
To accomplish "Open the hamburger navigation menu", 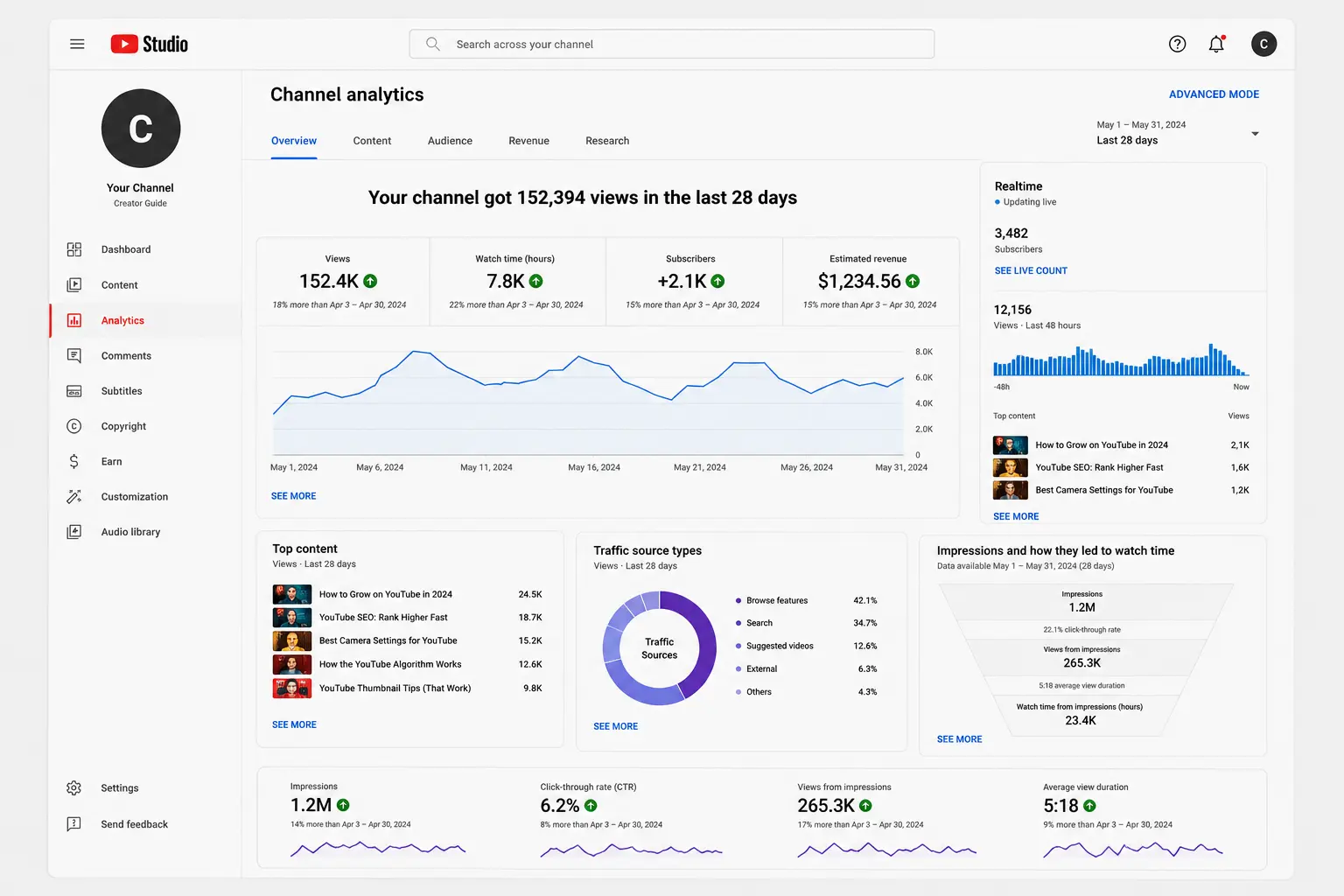I will [x=77, y=44].
